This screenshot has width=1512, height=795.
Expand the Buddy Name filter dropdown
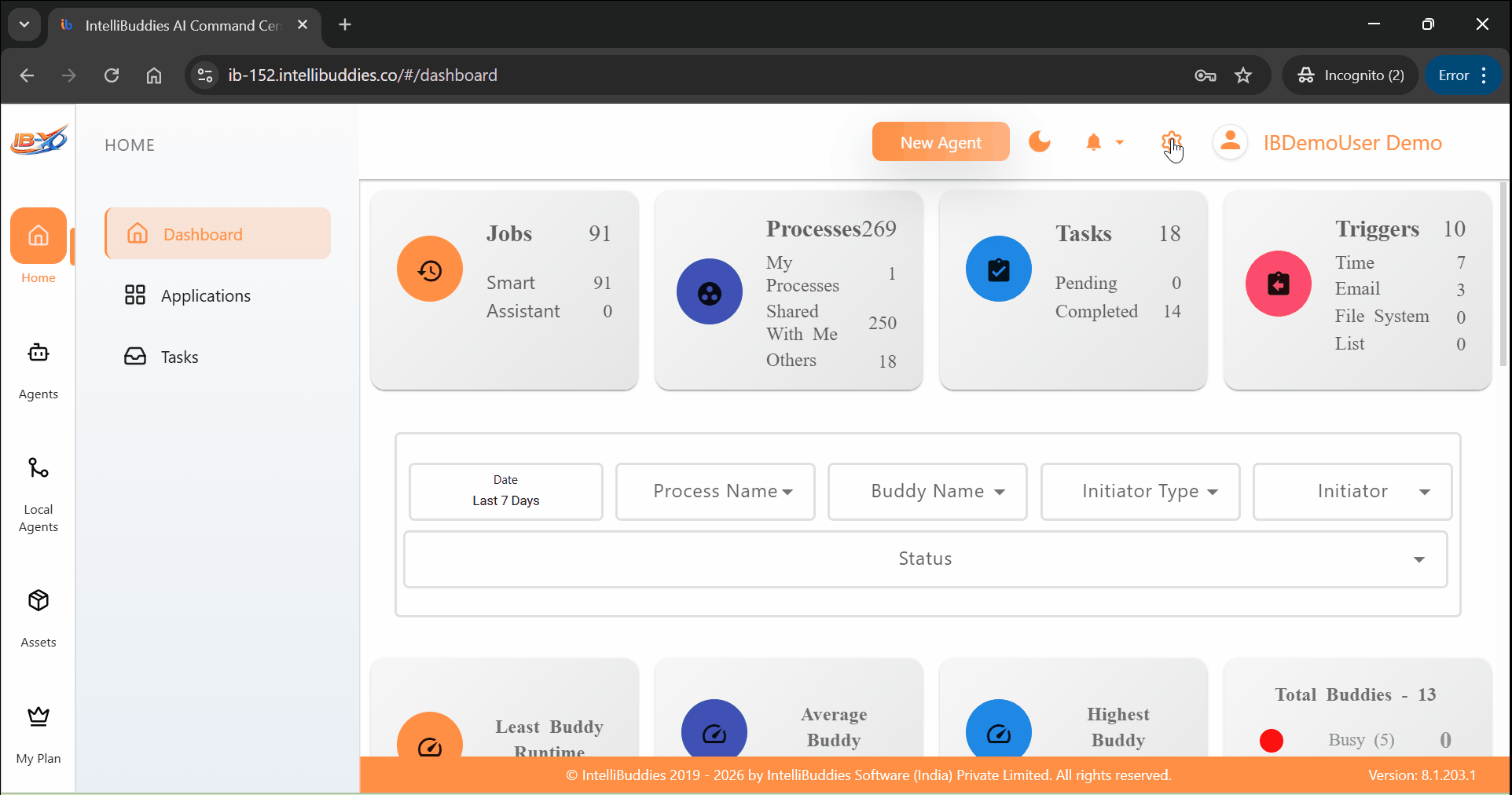coord(927,491)
